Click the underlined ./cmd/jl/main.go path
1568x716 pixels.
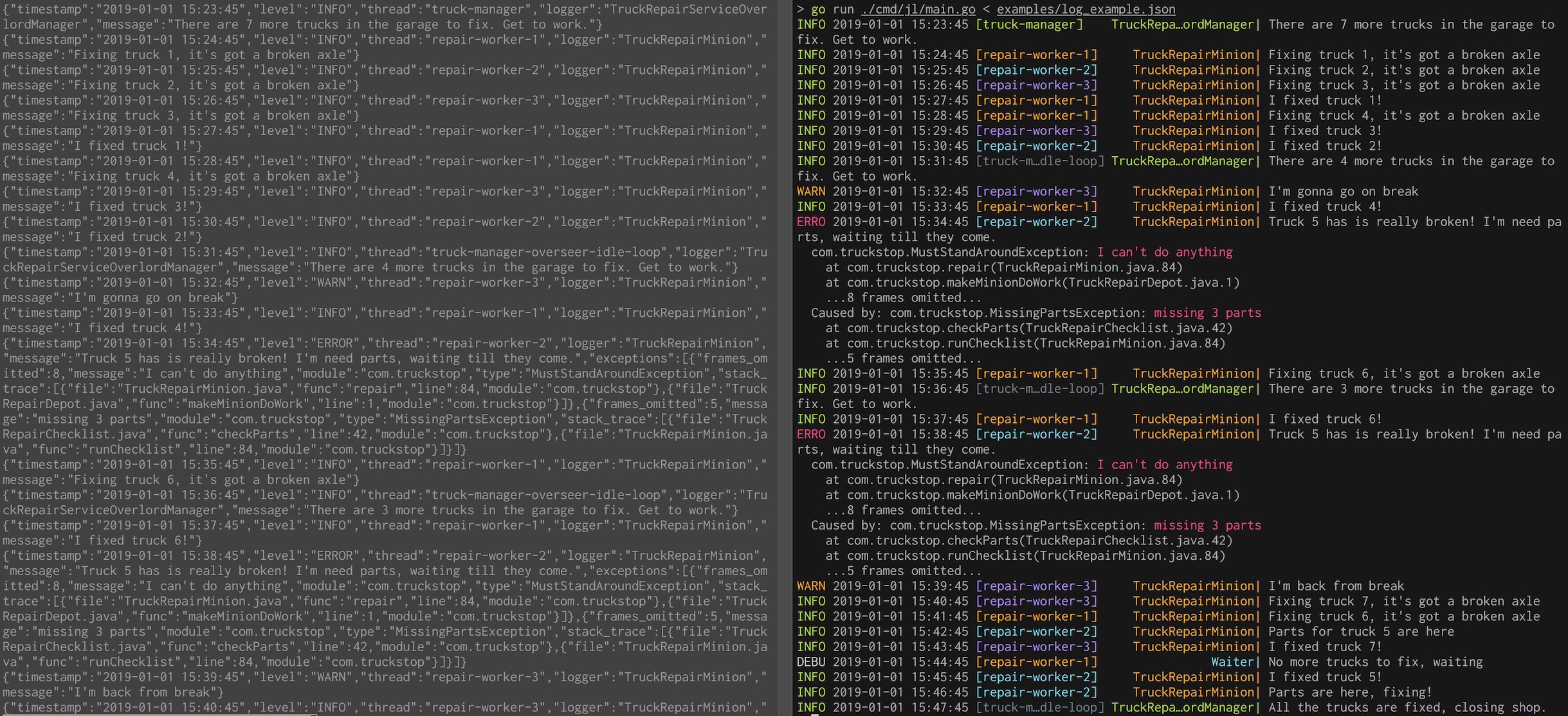pos(918,9)
